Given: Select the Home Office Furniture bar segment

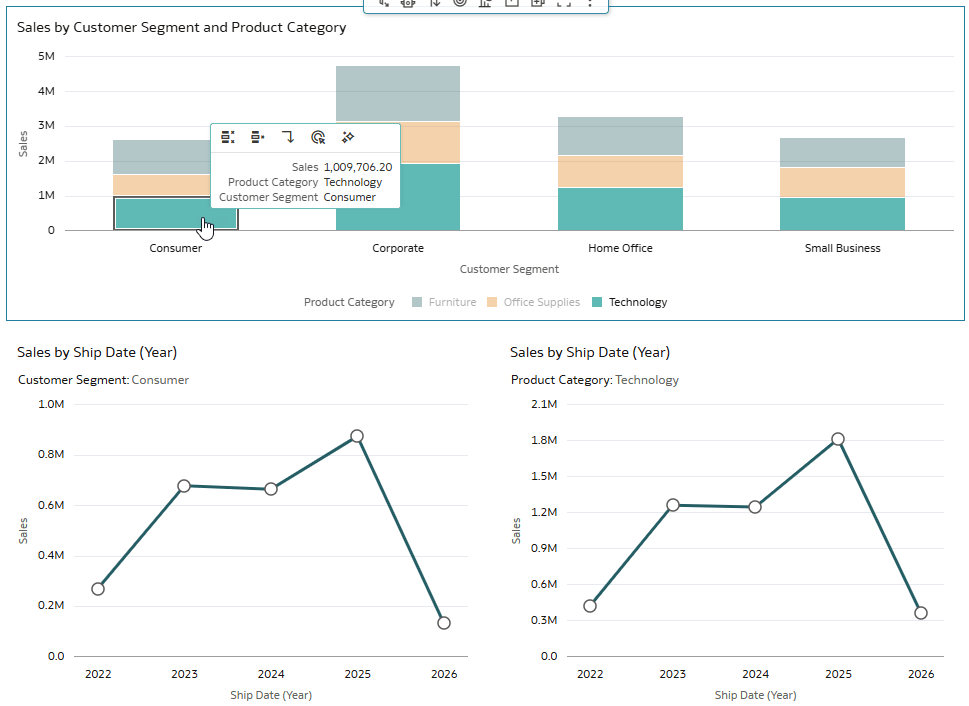Looking at the screenshot, I should click(x=620, y=136).
